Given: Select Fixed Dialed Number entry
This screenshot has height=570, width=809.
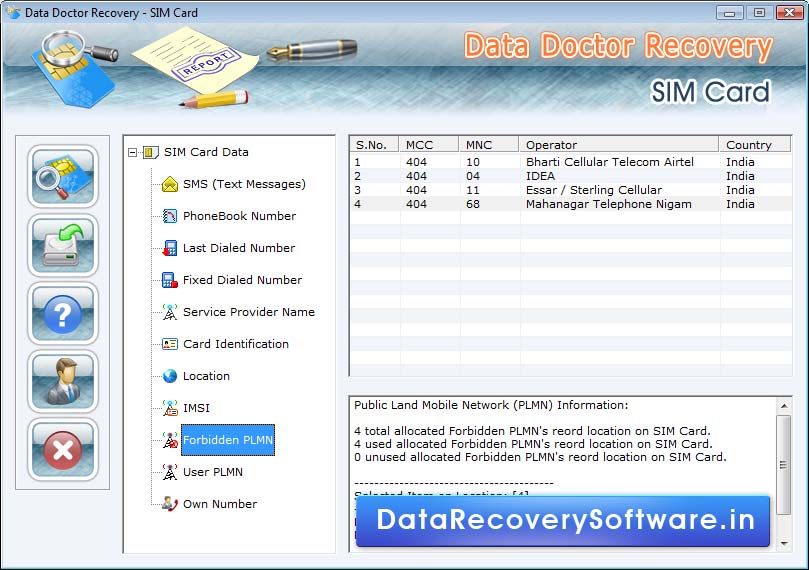Looking at the screenshot, I should point(242,280).
